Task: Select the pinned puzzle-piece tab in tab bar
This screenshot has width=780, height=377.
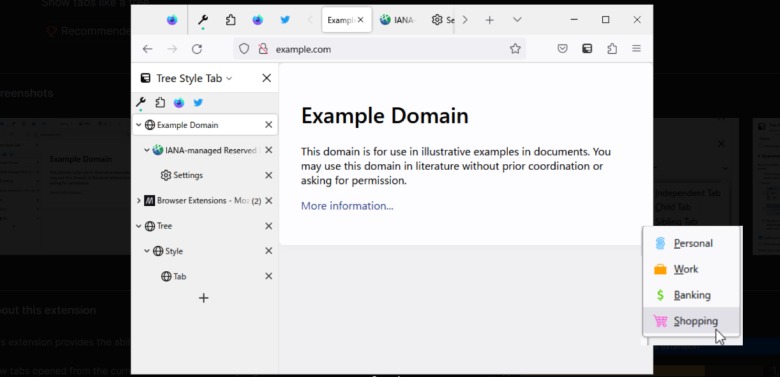Action: pyautogui.click(x=230, y=20)
